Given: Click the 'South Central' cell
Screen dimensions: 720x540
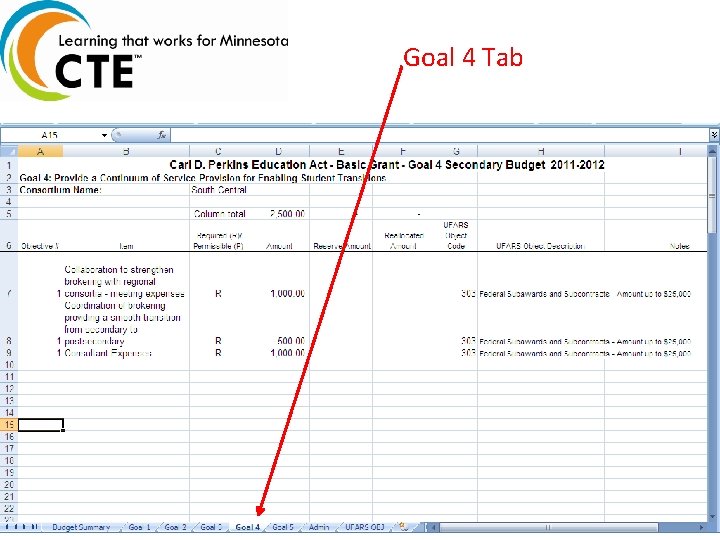Looking at the screenshot, I should (x=219, y=190).
